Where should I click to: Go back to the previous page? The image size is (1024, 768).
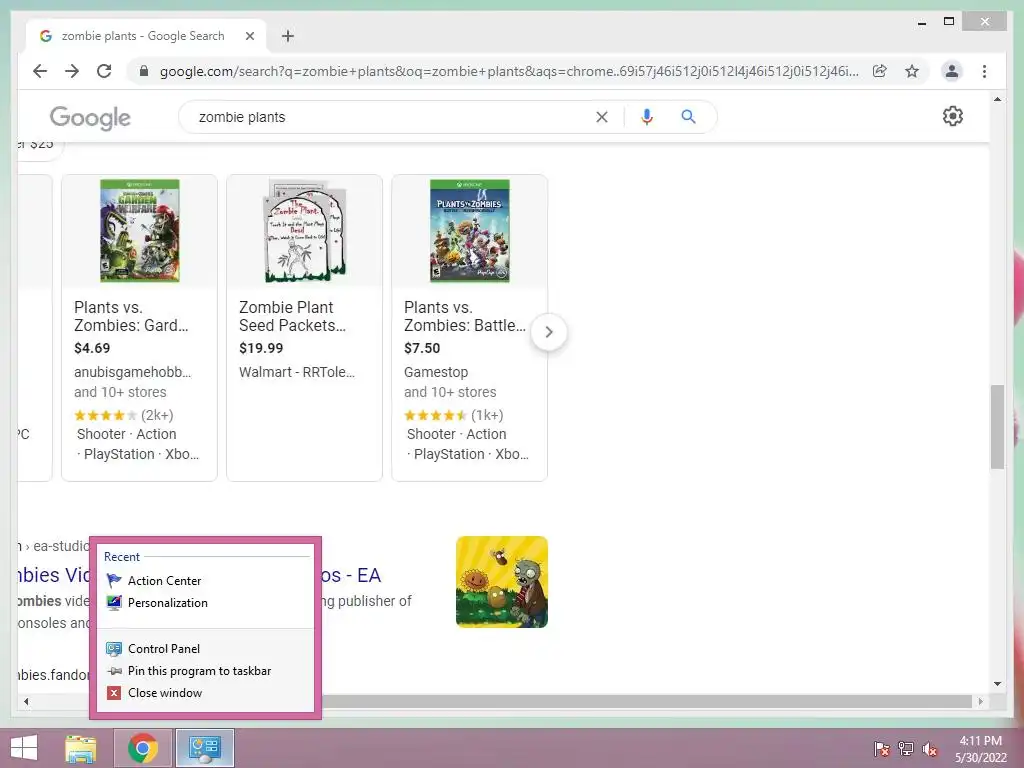click(x=40, y=71)
